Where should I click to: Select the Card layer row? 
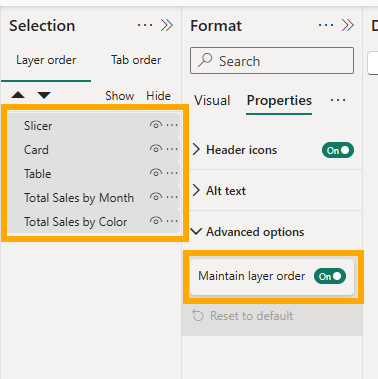pos(93,149)
